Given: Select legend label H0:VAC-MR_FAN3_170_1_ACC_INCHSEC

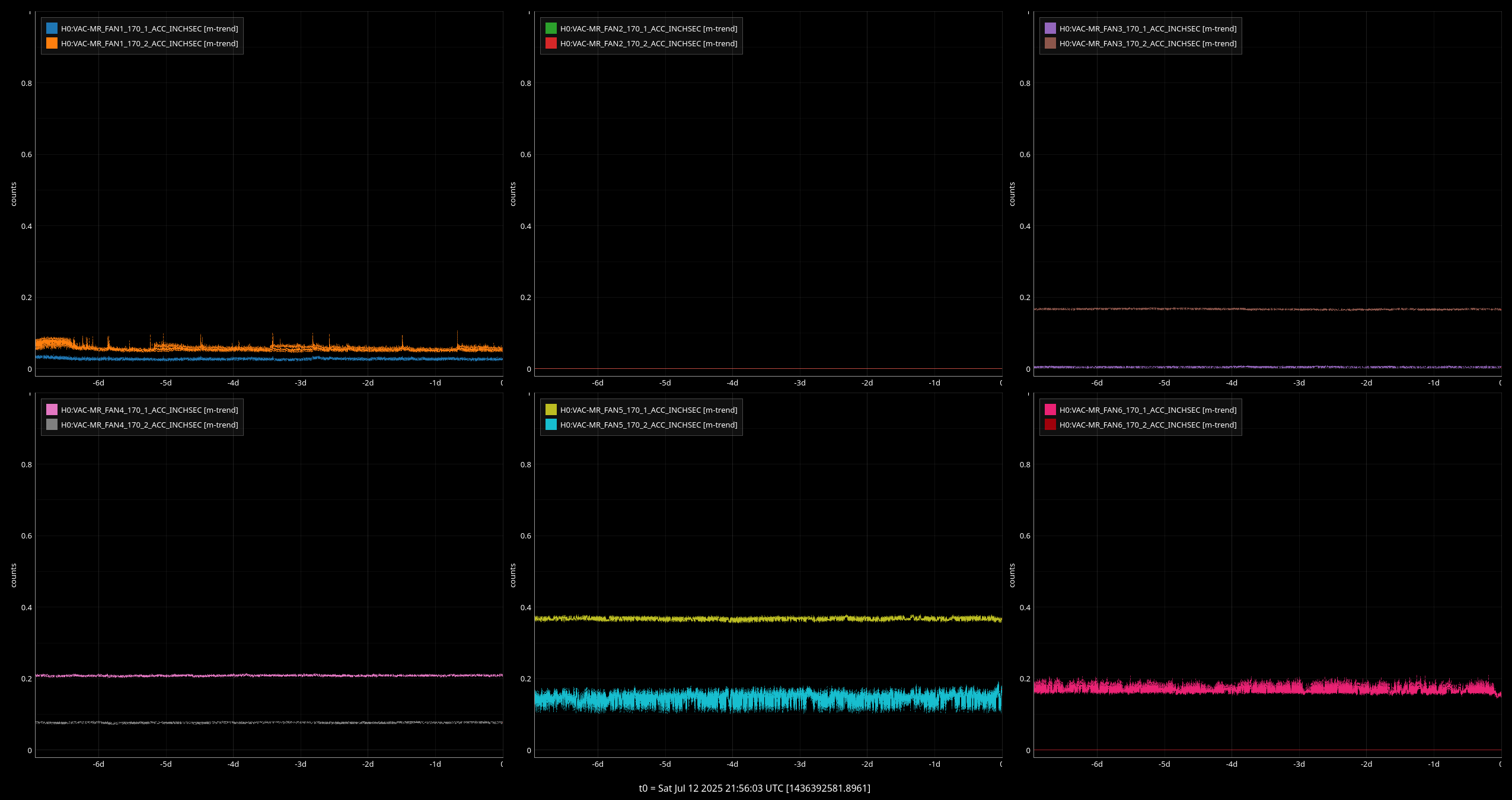Looking at the screenshot, I should 1148,28.
